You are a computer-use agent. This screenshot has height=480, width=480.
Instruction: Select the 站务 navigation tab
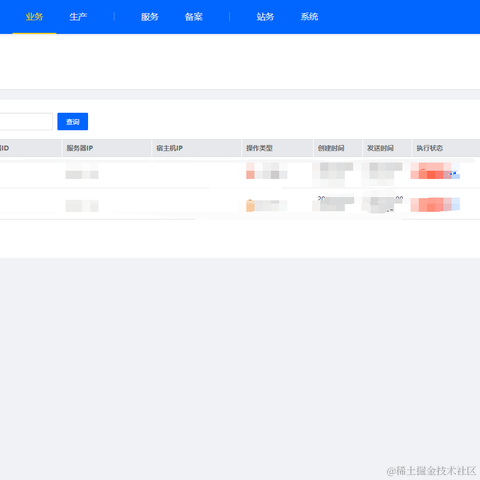pyautogui.click(x=265, y=17)
